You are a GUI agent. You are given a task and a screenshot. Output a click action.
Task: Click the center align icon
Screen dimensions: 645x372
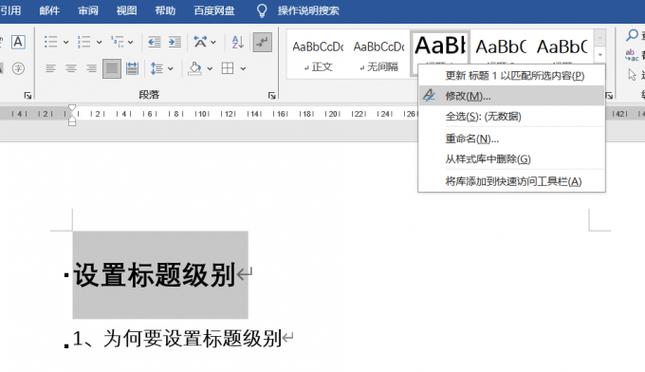tap(71, 68)
